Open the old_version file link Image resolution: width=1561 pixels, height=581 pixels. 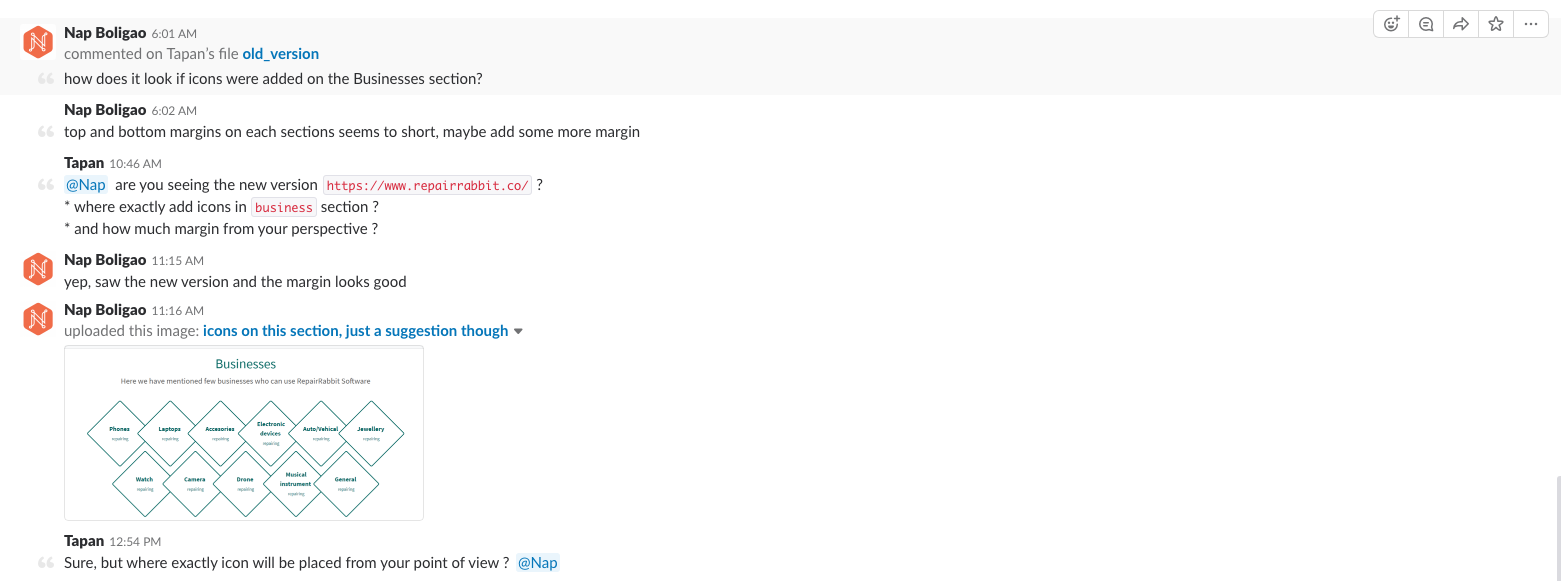(281, 54)
